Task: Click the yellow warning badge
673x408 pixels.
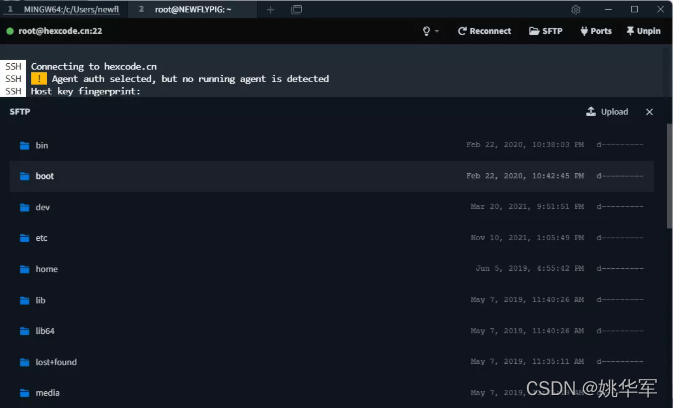Action: click(x=39, y=79)
